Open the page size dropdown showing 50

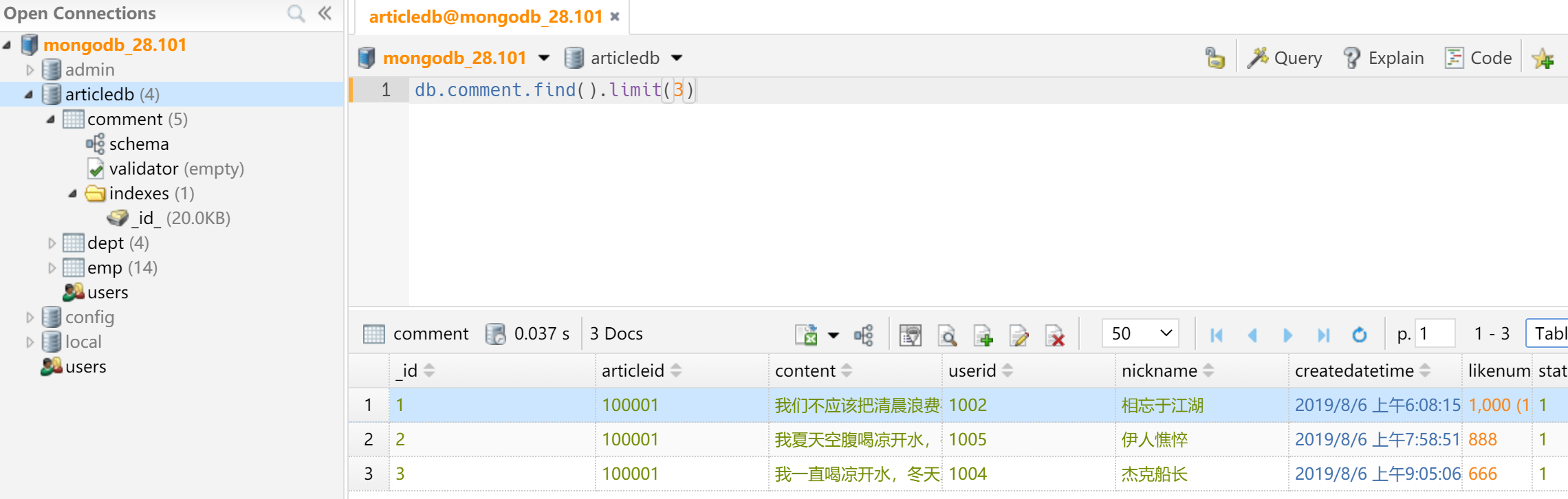(1140, 333)
